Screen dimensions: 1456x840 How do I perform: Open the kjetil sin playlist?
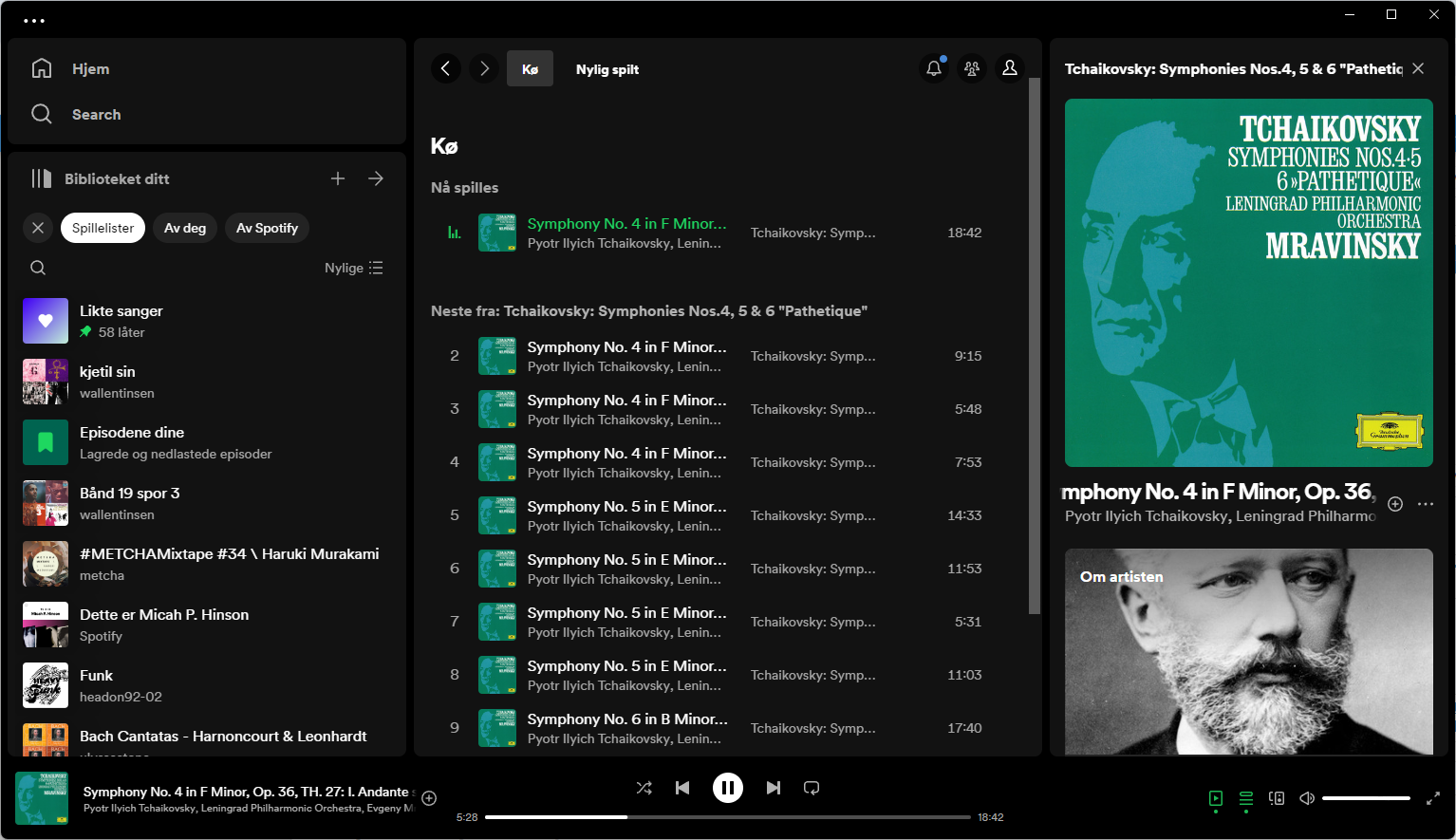click(x=207, y=382)
